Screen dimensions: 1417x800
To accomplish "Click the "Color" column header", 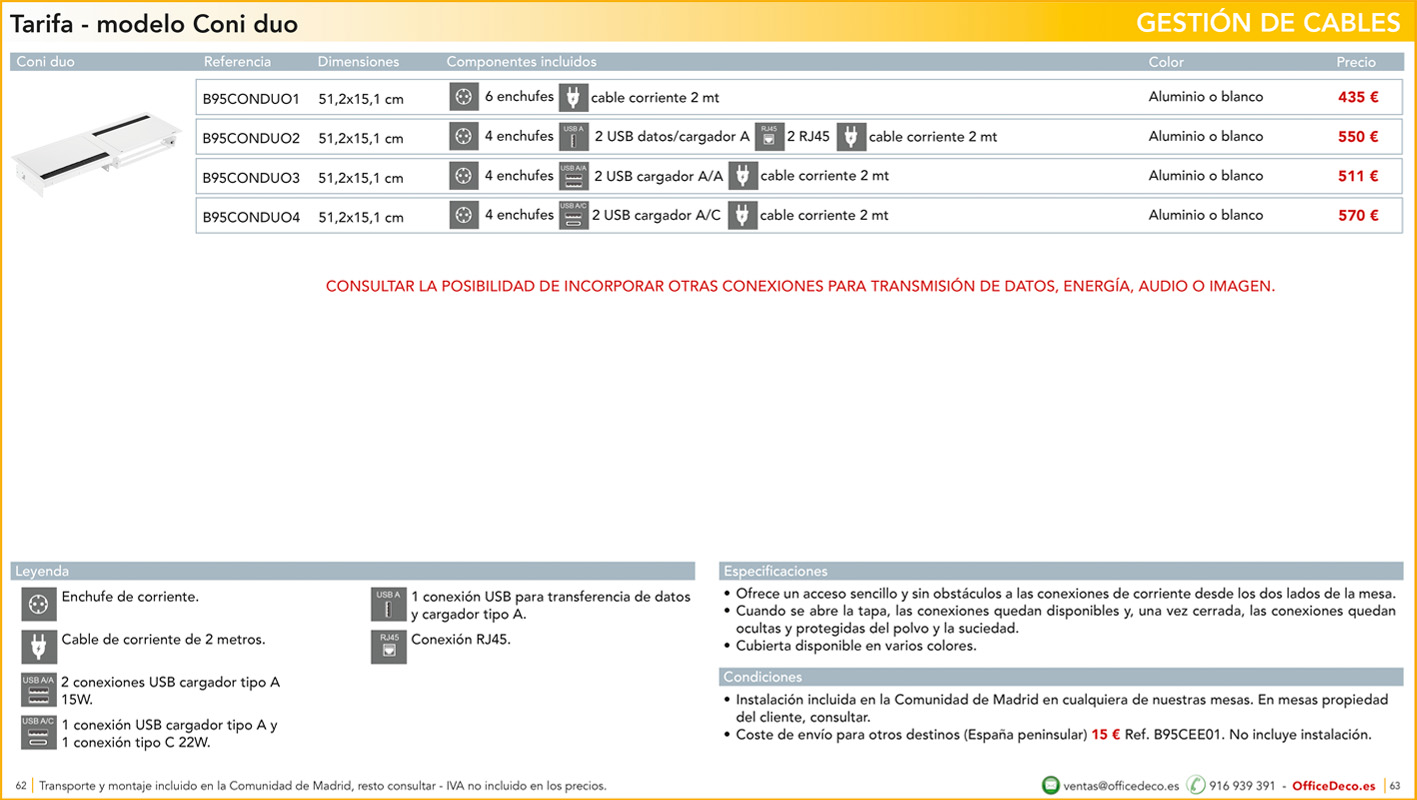I will pyautogui.click(x=1166, y=62).
